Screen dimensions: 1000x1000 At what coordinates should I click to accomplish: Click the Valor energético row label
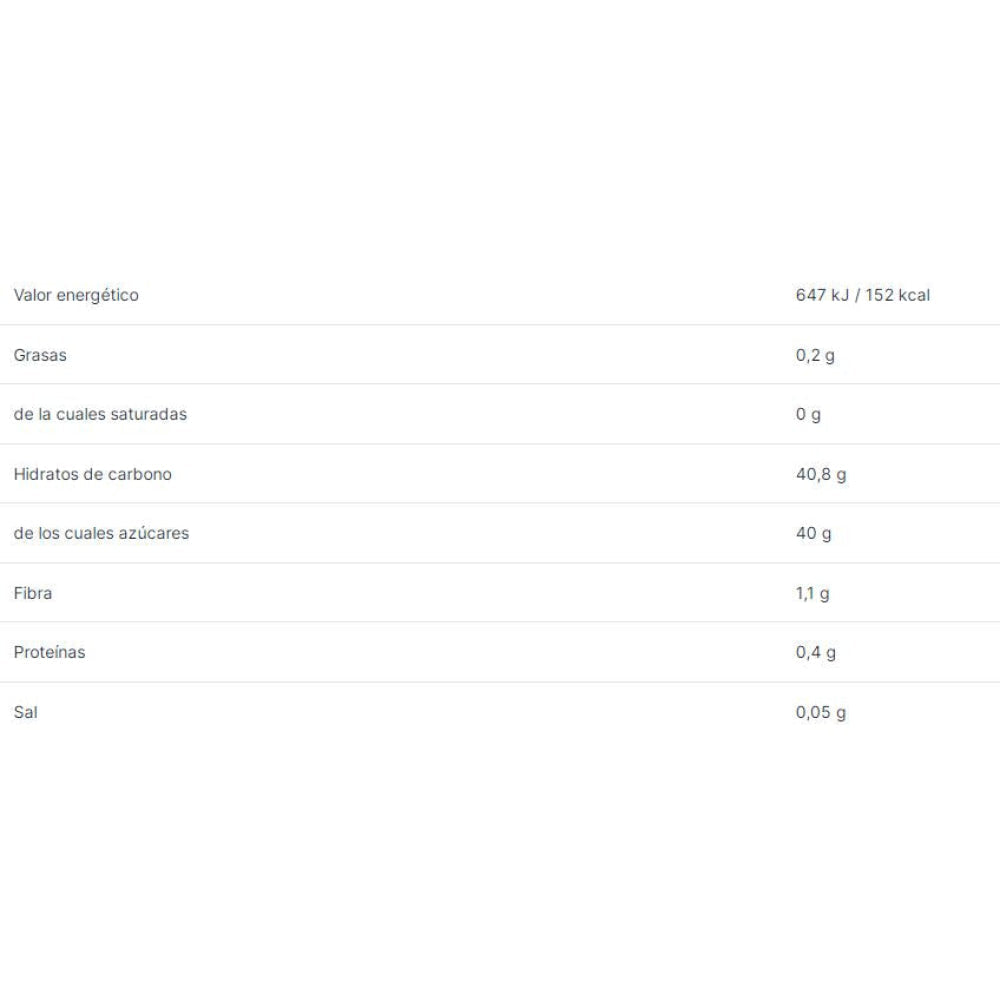click(x=76, y=295)
